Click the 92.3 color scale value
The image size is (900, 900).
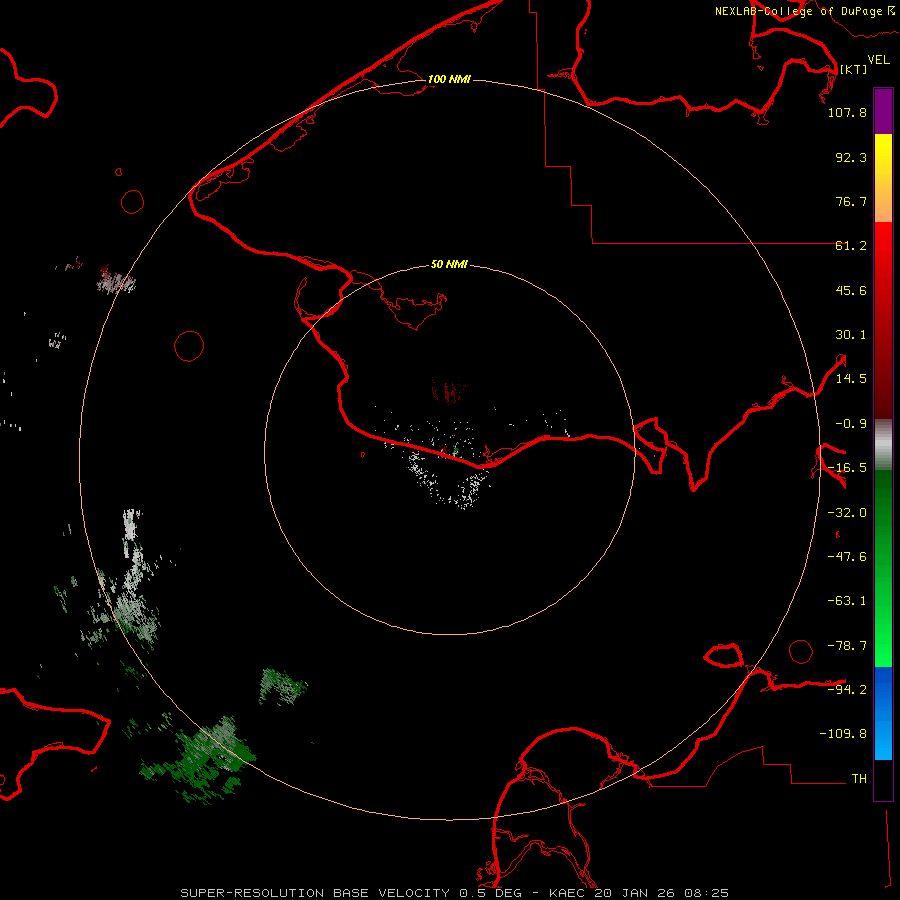(851, 157)
